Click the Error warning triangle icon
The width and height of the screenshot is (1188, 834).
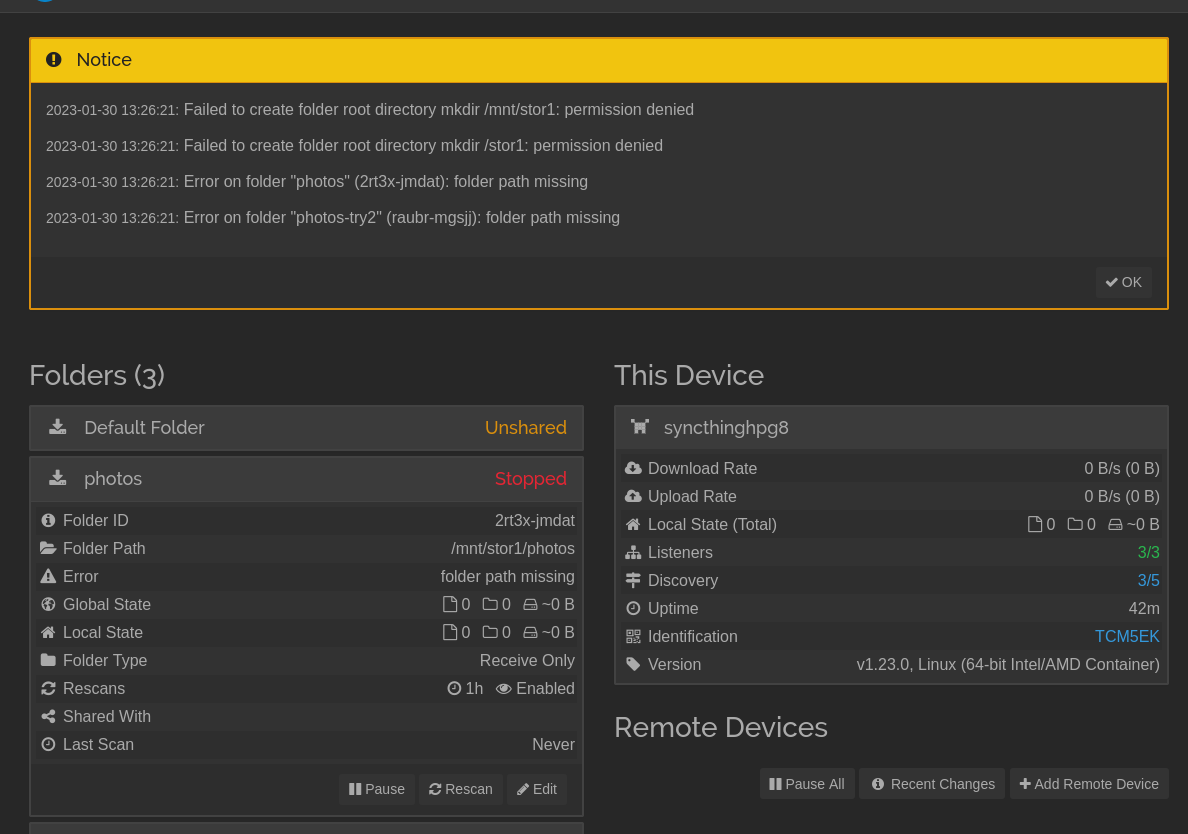(48, 577)
